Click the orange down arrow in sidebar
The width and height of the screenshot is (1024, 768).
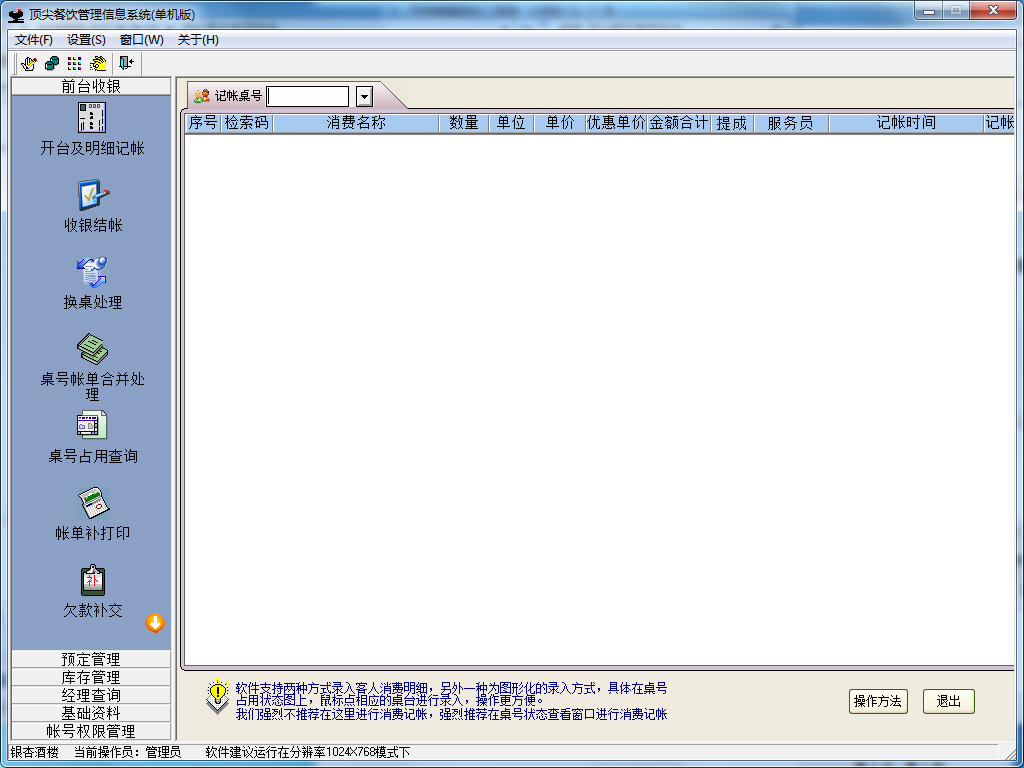tap(156, 623)
